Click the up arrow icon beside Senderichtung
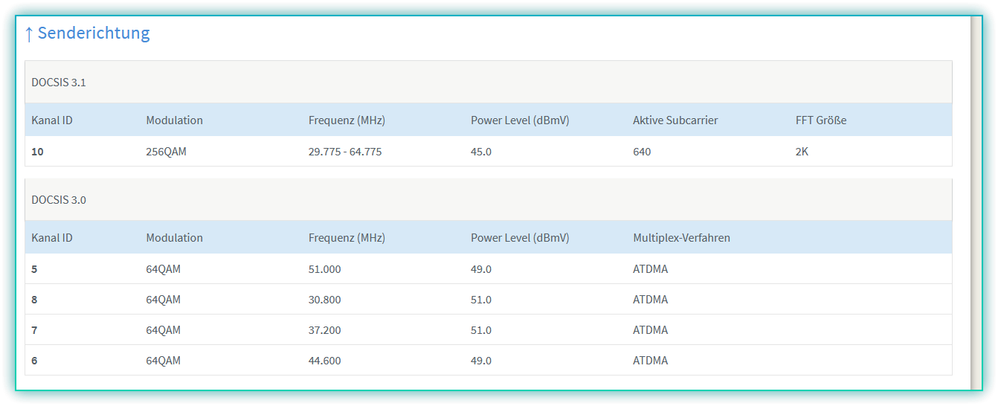This screenshot has height=406, width=998. (30, 34)
